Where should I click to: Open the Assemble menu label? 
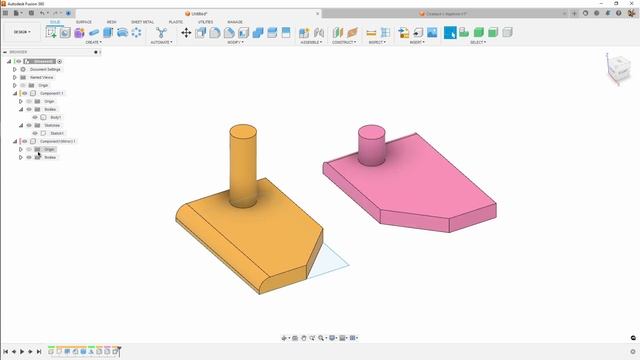311,42
